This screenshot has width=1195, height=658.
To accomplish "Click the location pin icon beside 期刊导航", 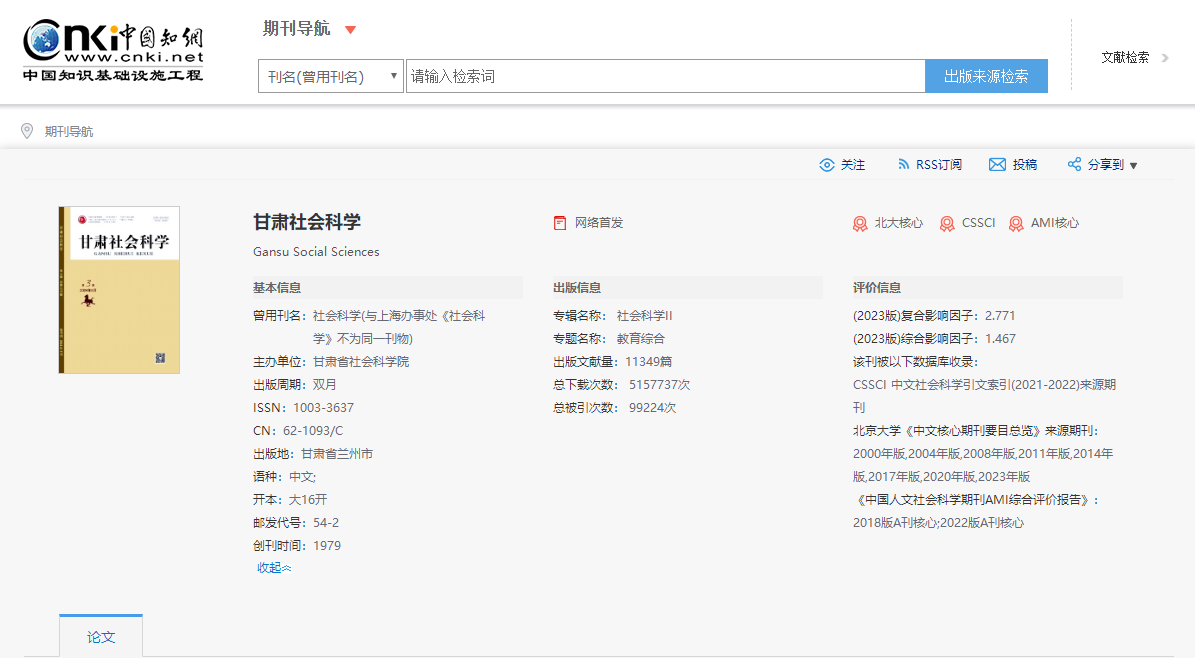I will (27, 131).
